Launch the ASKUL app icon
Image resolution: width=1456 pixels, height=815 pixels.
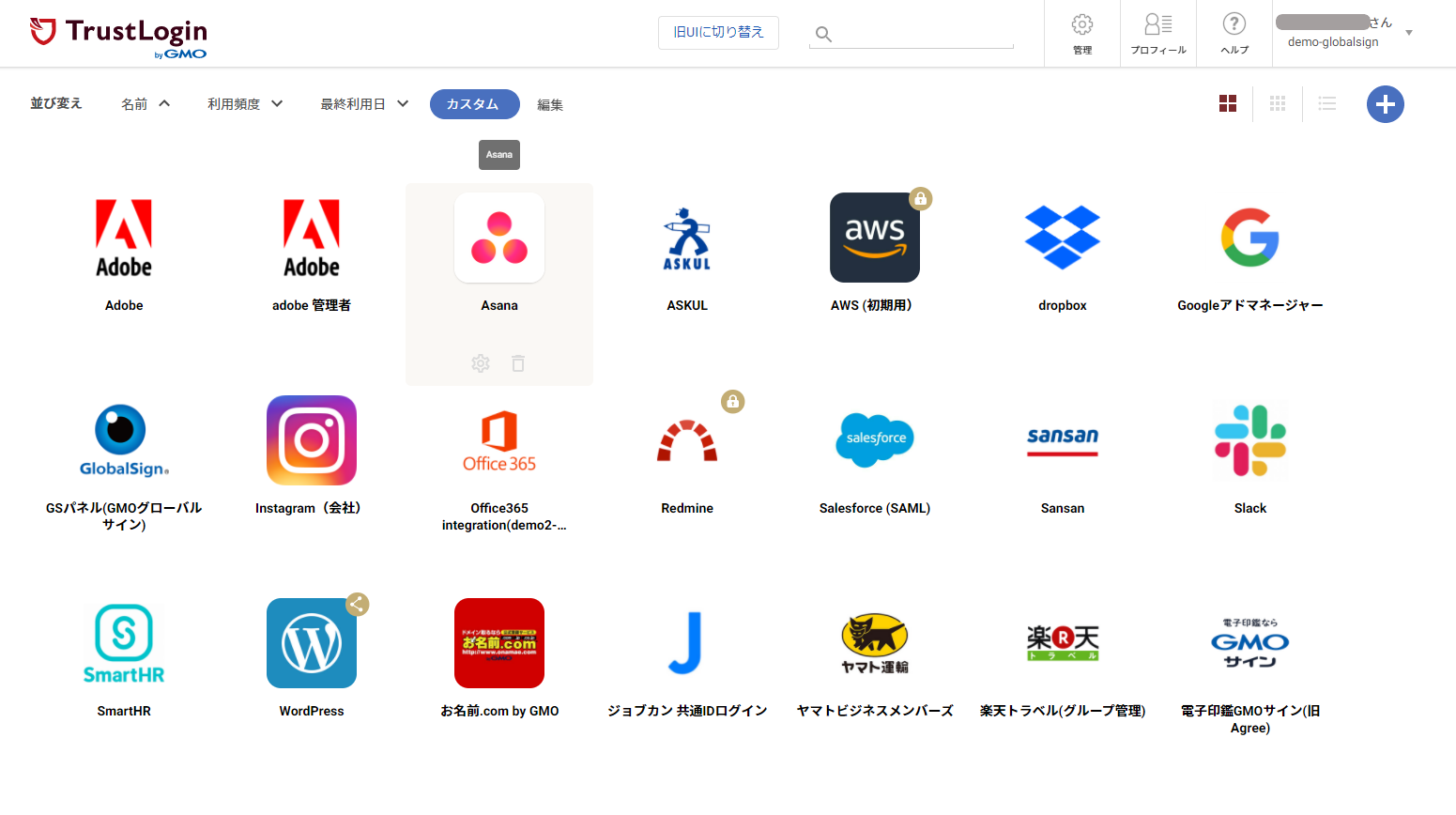coord(687,238)
